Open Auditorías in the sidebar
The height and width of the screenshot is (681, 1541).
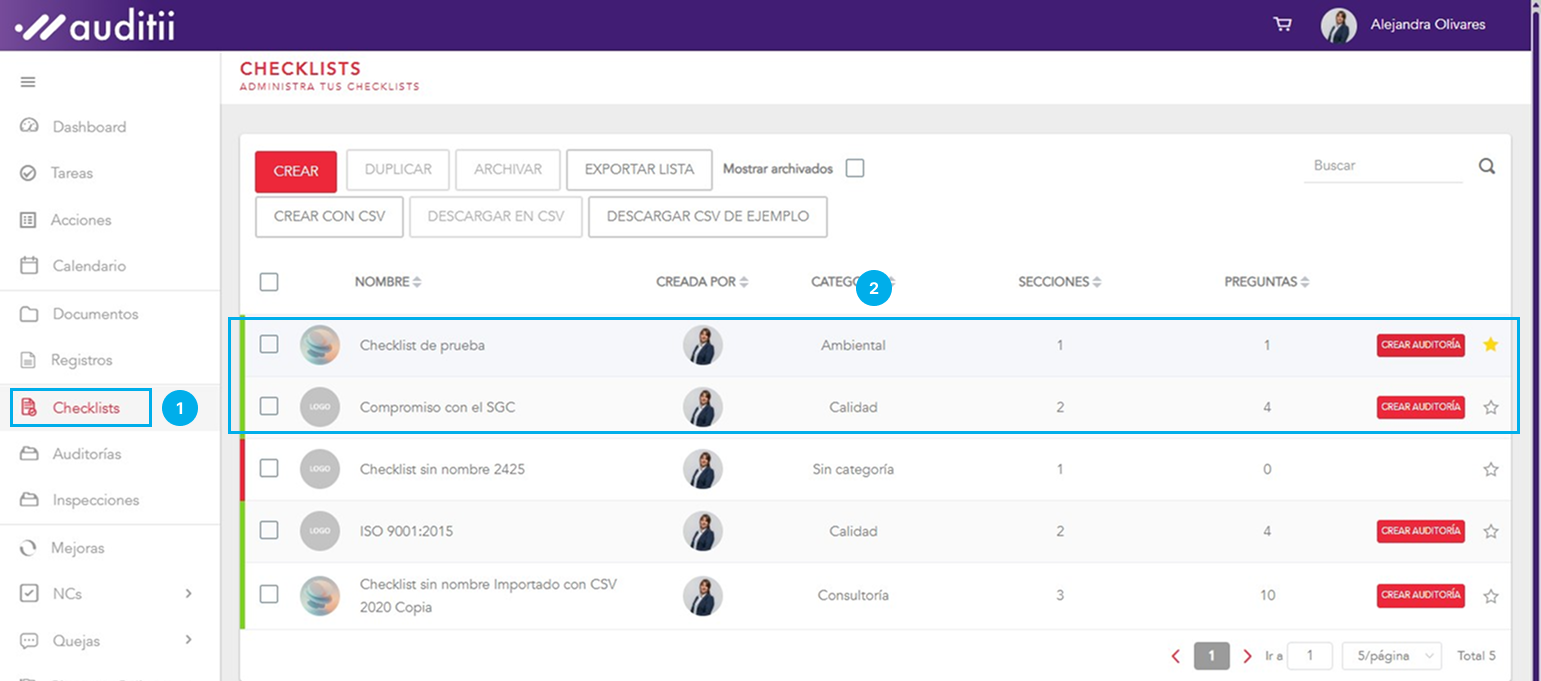coord(86,454)
